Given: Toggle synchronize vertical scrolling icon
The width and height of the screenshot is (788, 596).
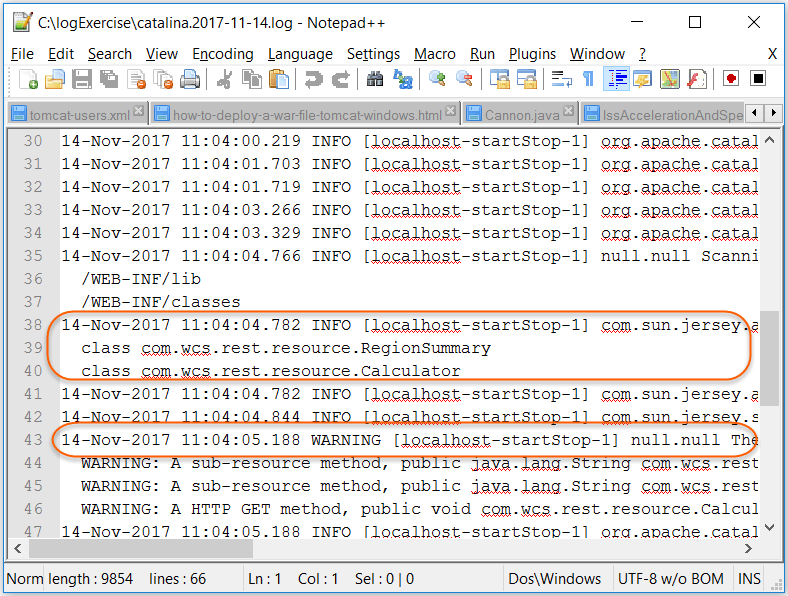Looking at the screenshot, I should point(500,79).
